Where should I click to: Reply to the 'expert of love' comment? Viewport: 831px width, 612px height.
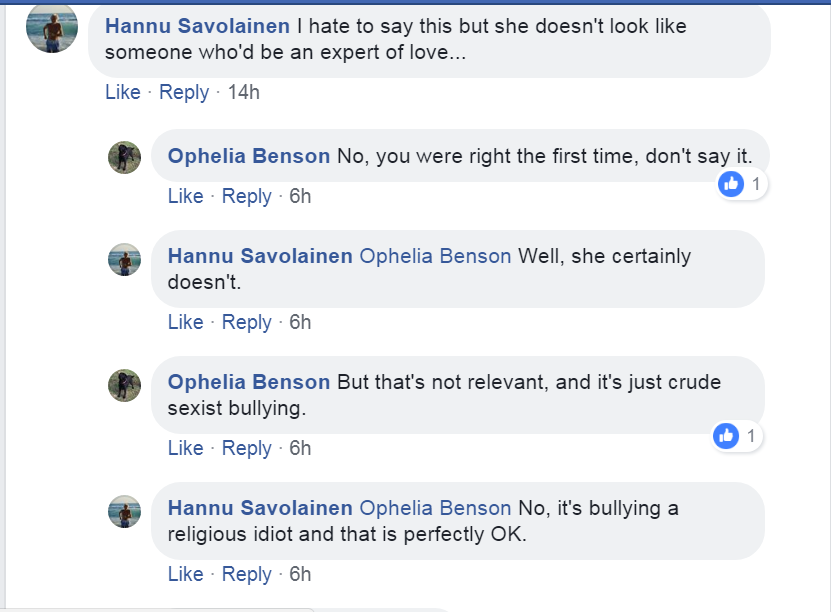tap(184, 92)
